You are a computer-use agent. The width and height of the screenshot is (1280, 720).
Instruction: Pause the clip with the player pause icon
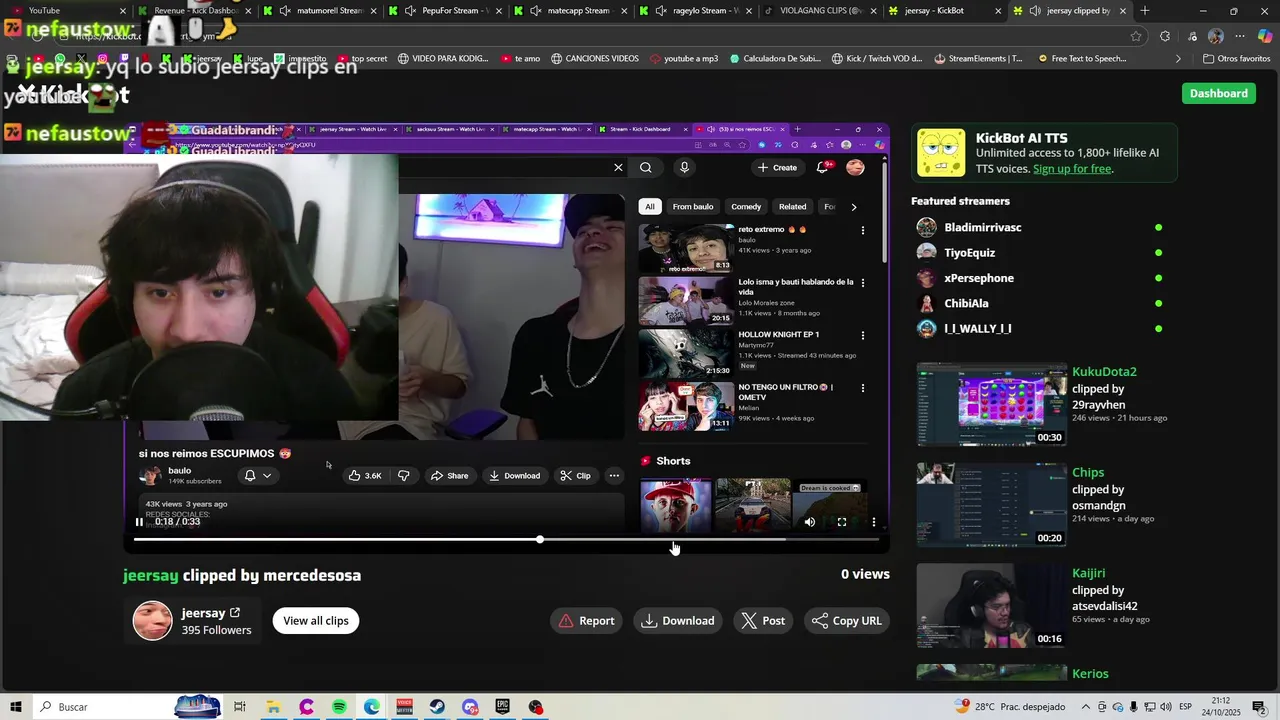139,522
